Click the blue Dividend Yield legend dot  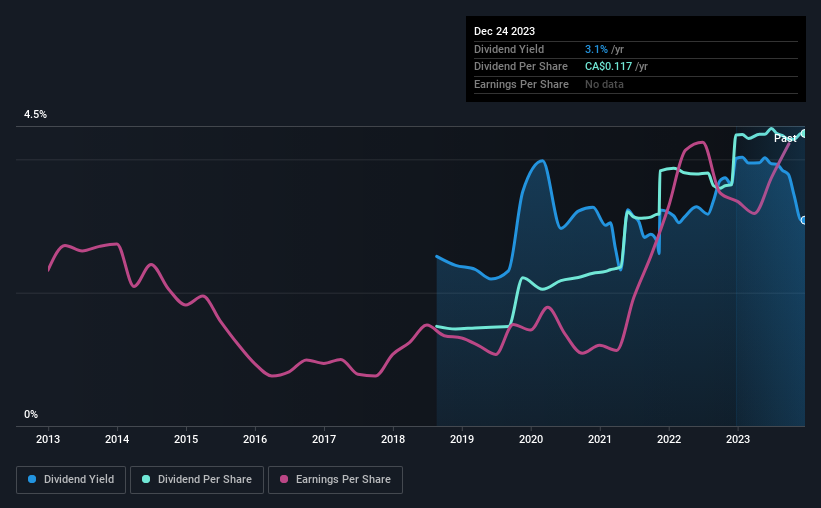click(32, 479)
